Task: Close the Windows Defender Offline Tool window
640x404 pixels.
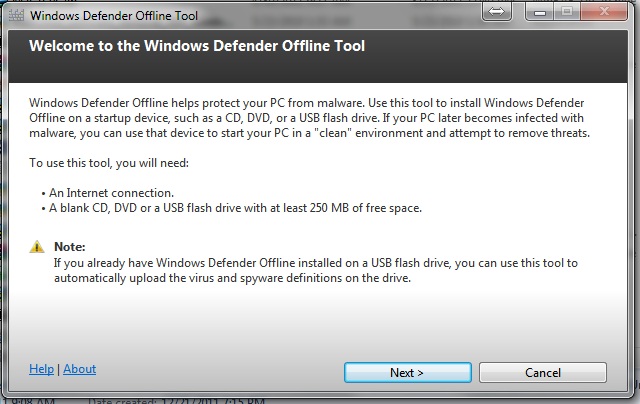Action: [604, 11]
